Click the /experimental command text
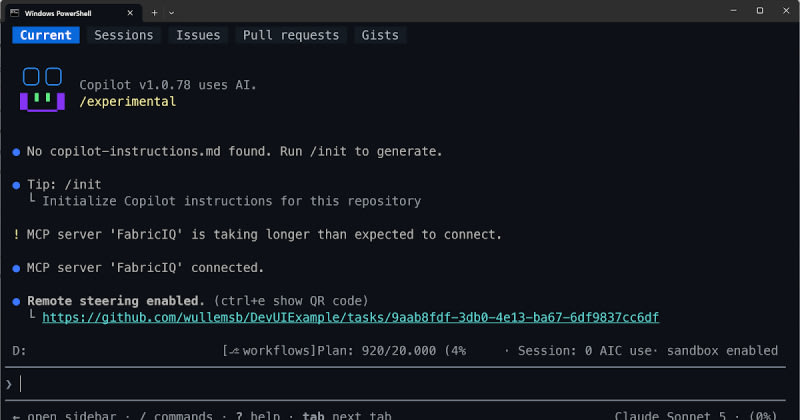This screenshot has height=420, width=800. tap(128, 102)
